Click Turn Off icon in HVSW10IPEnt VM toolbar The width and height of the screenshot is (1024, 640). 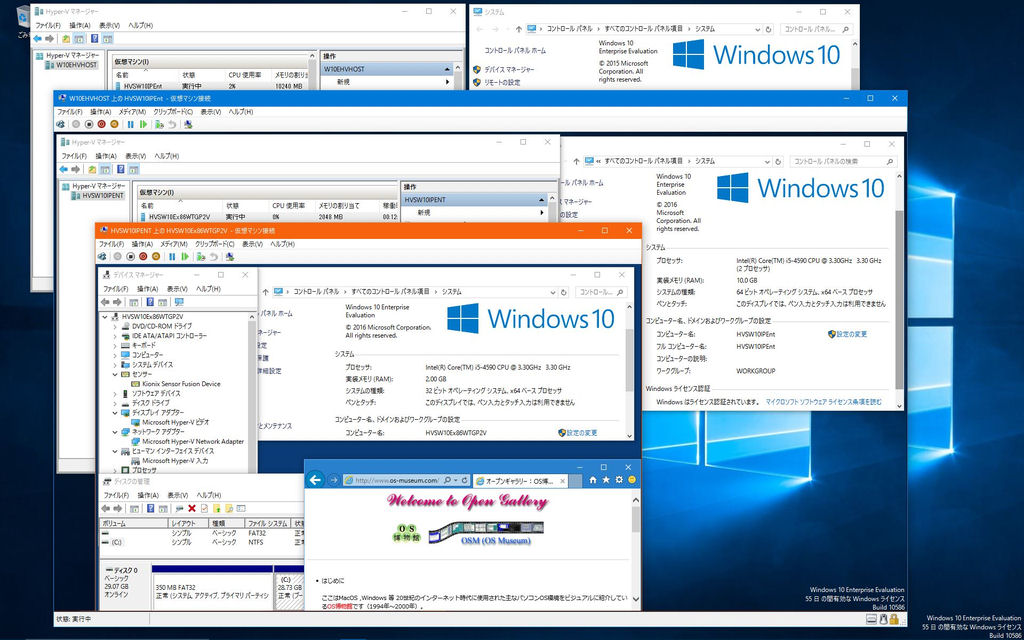point(89,124)
